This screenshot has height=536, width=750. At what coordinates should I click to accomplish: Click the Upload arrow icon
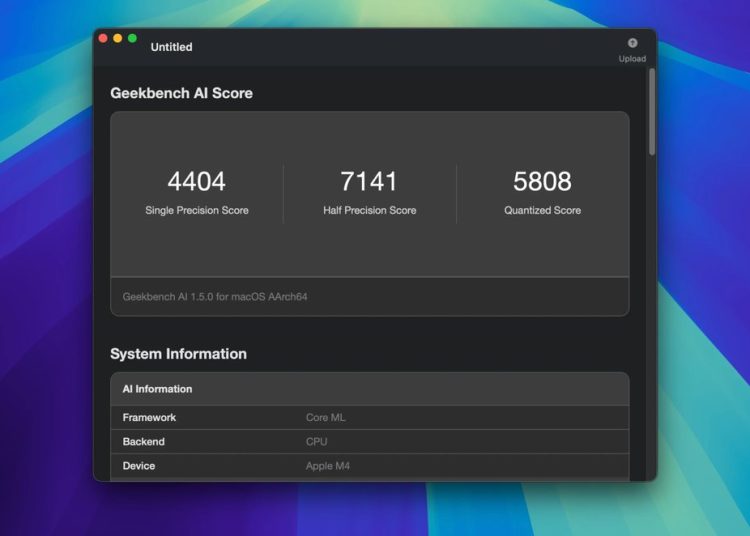[632, 43]
